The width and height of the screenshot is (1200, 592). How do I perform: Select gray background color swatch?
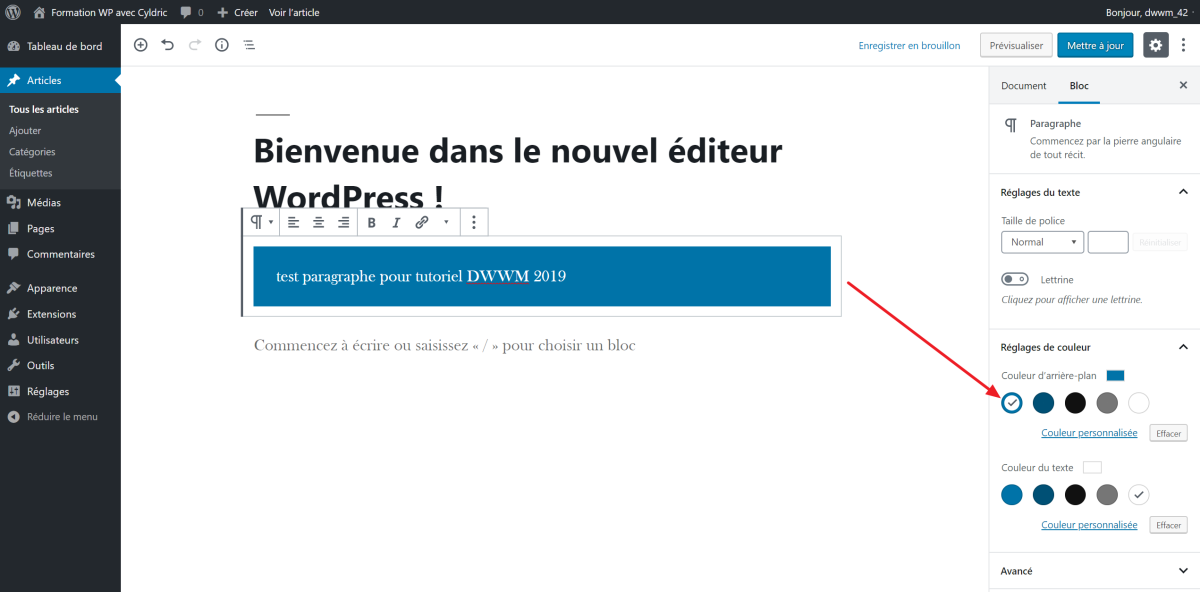click(1107, 403)
